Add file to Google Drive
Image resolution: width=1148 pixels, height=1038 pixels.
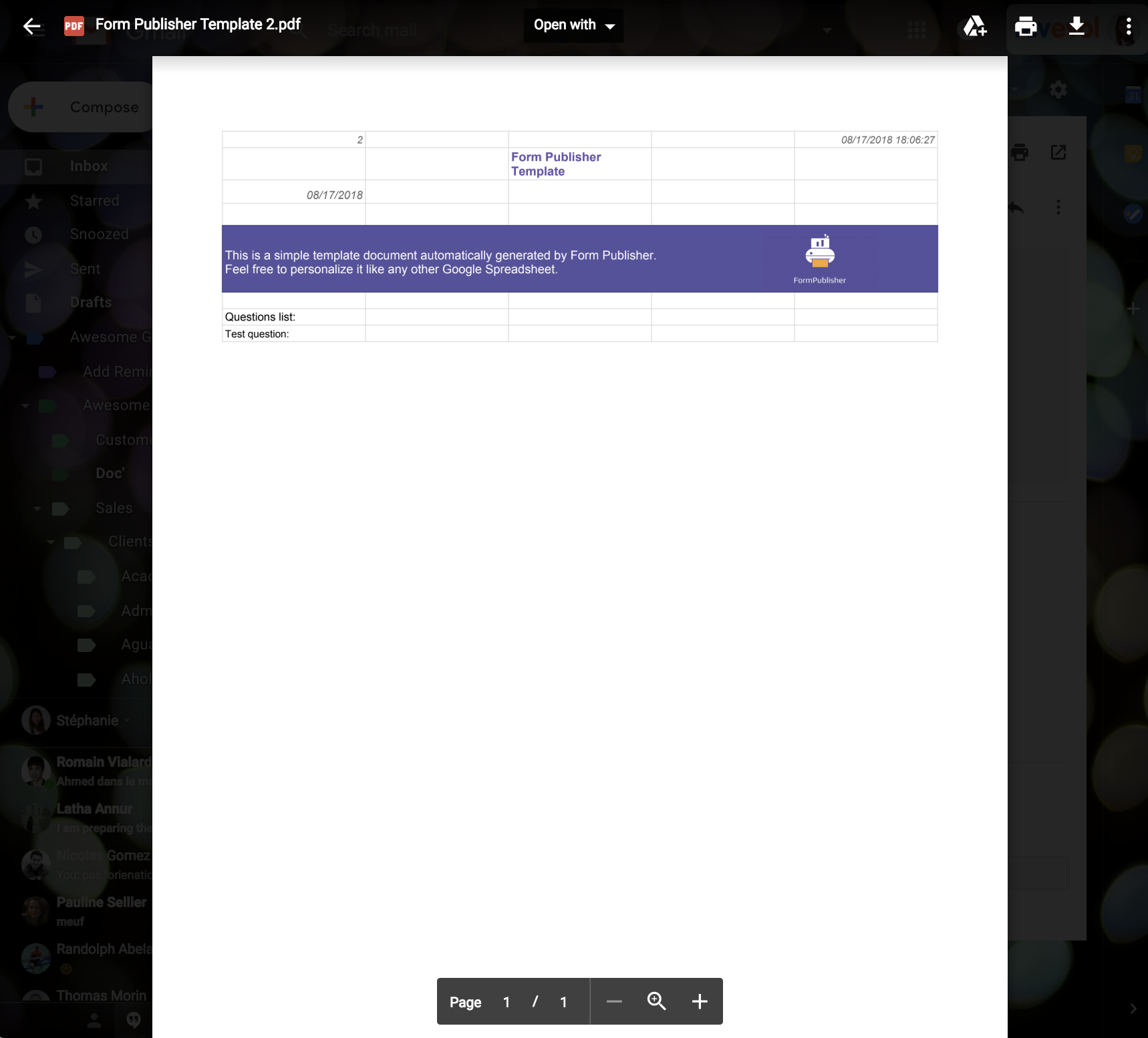[975, 26]
